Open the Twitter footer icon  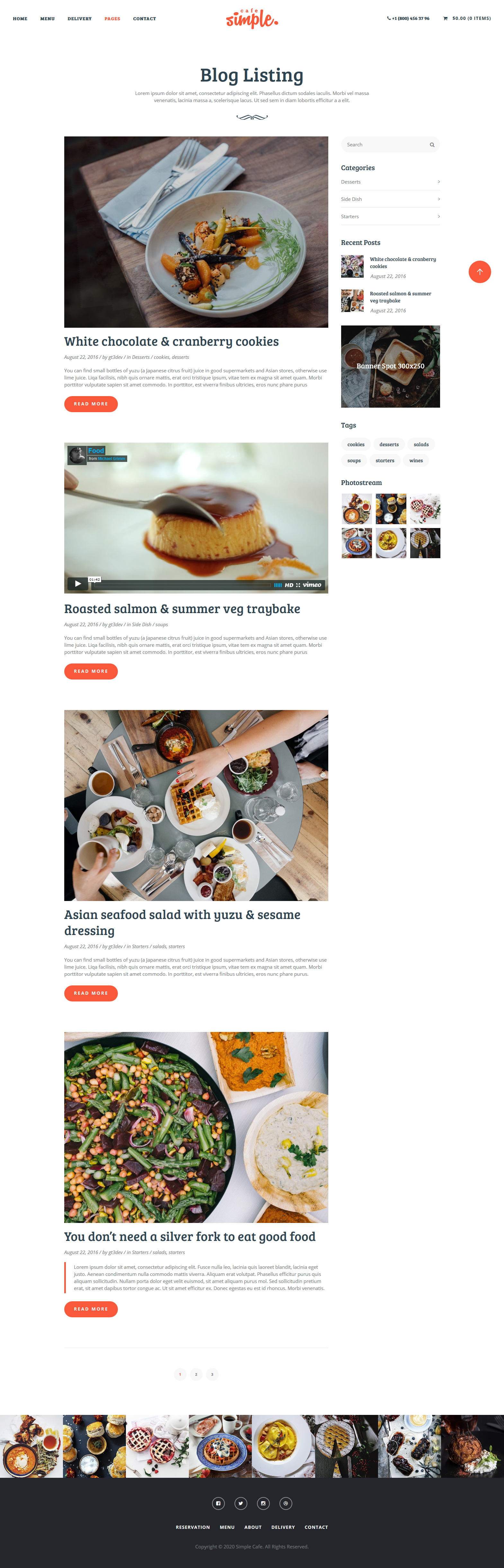pyautogui.click(x=241, y=1503)
